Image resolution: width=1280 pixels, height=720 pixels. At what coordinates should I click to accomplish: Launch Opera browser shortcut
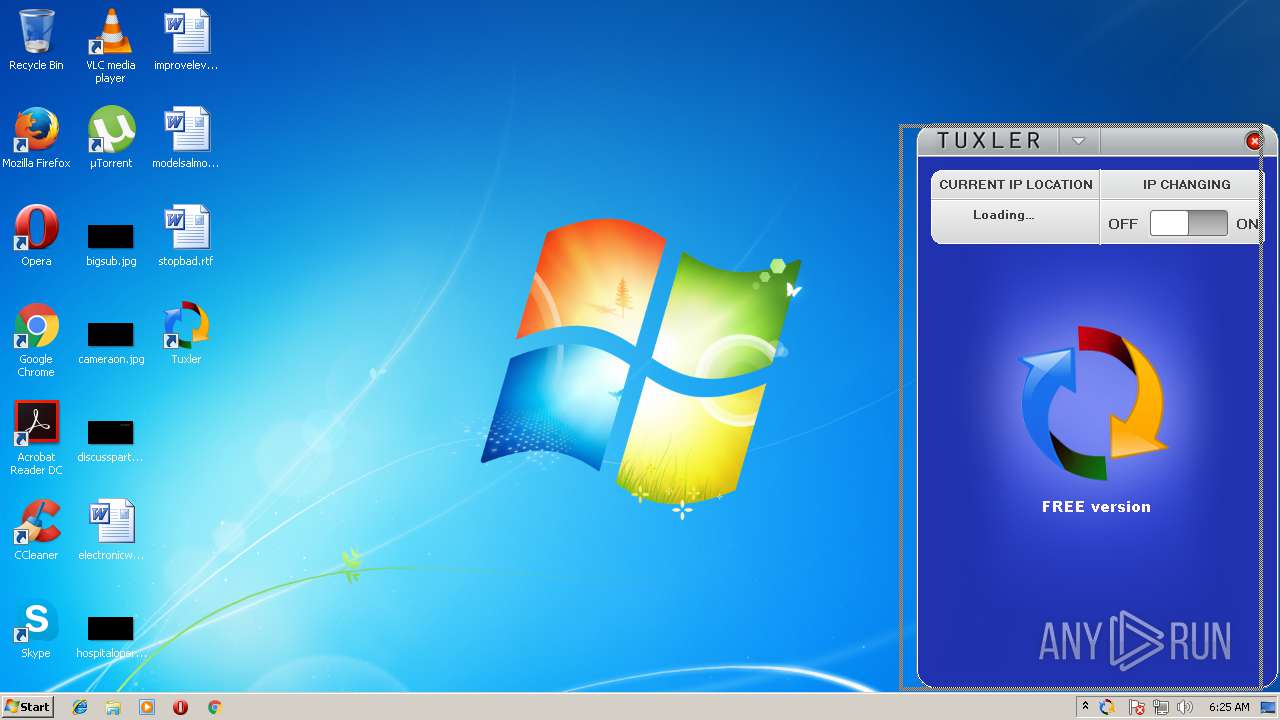[36, 236]
